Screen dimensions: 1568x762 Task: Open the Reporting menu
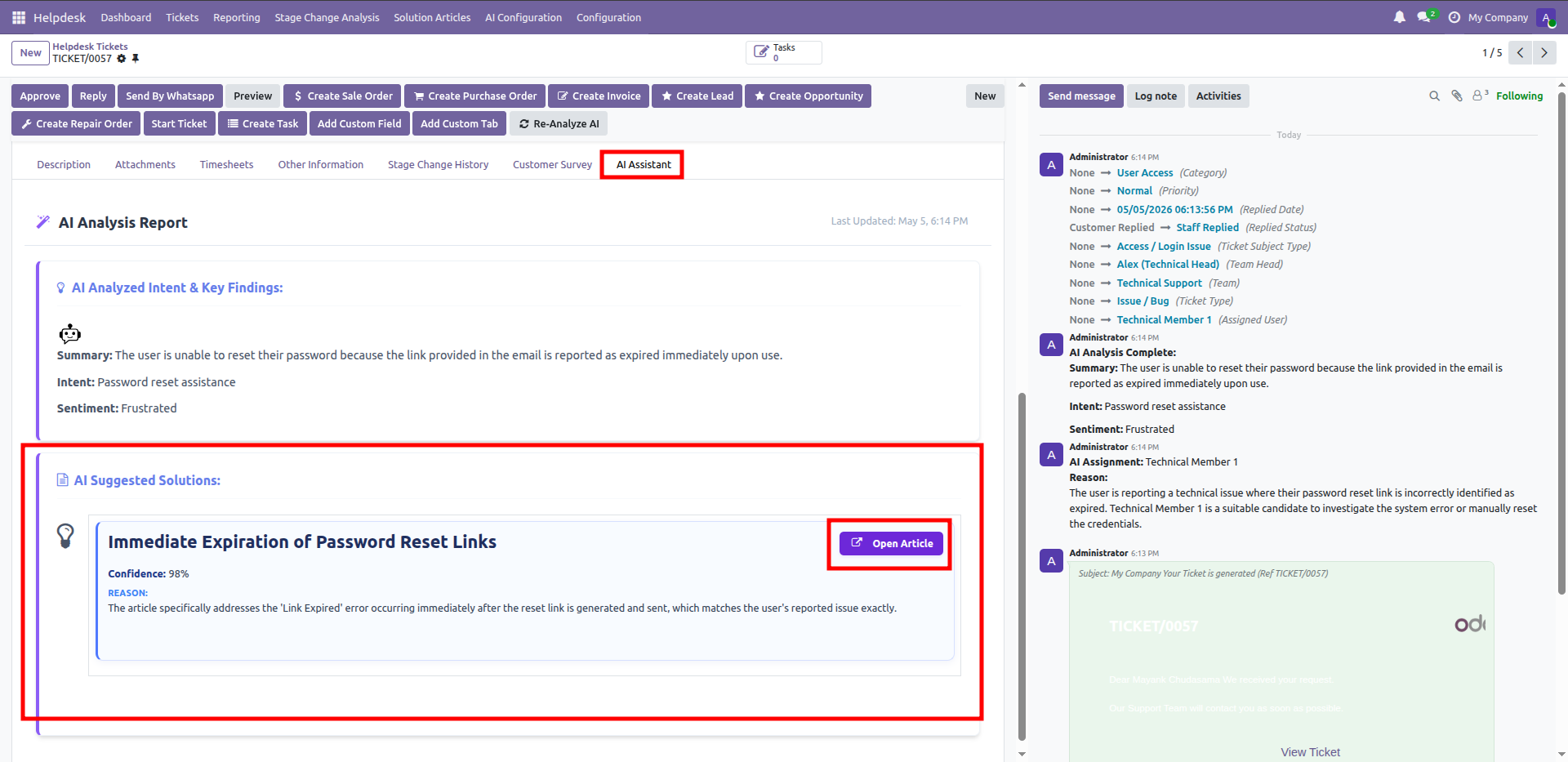tap(237, 17)
